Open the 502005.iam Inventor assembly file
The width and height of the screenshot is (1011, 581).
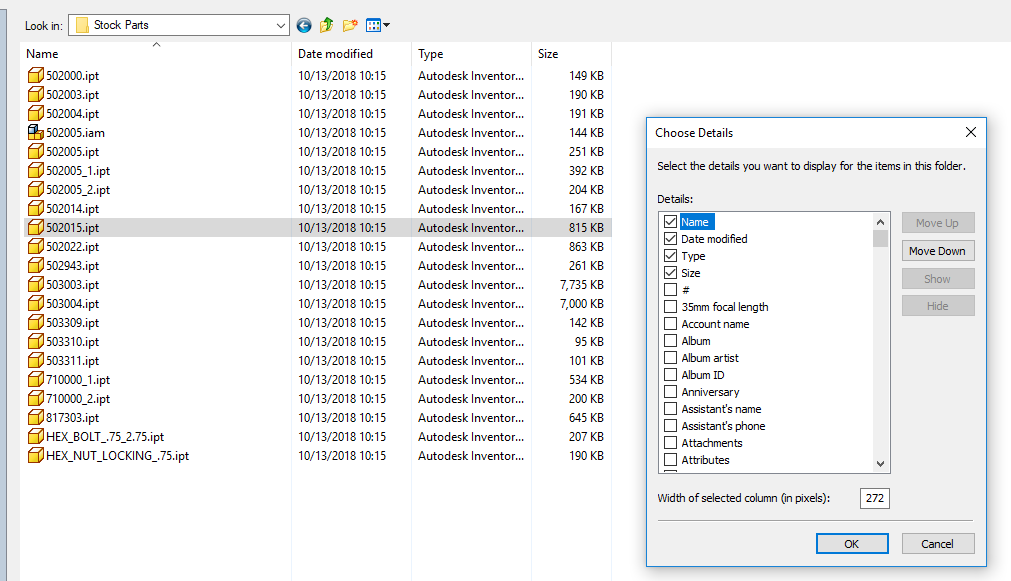coord(66,132)
